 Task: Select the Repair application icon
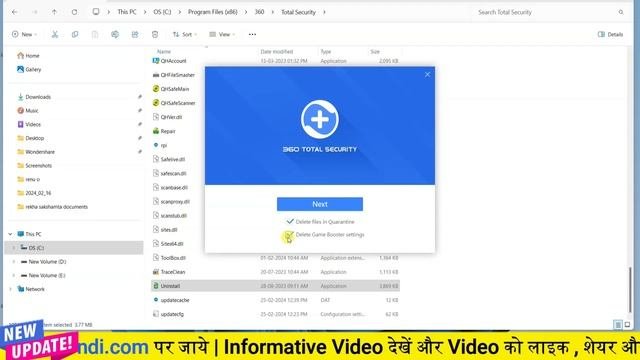[156, 131]
